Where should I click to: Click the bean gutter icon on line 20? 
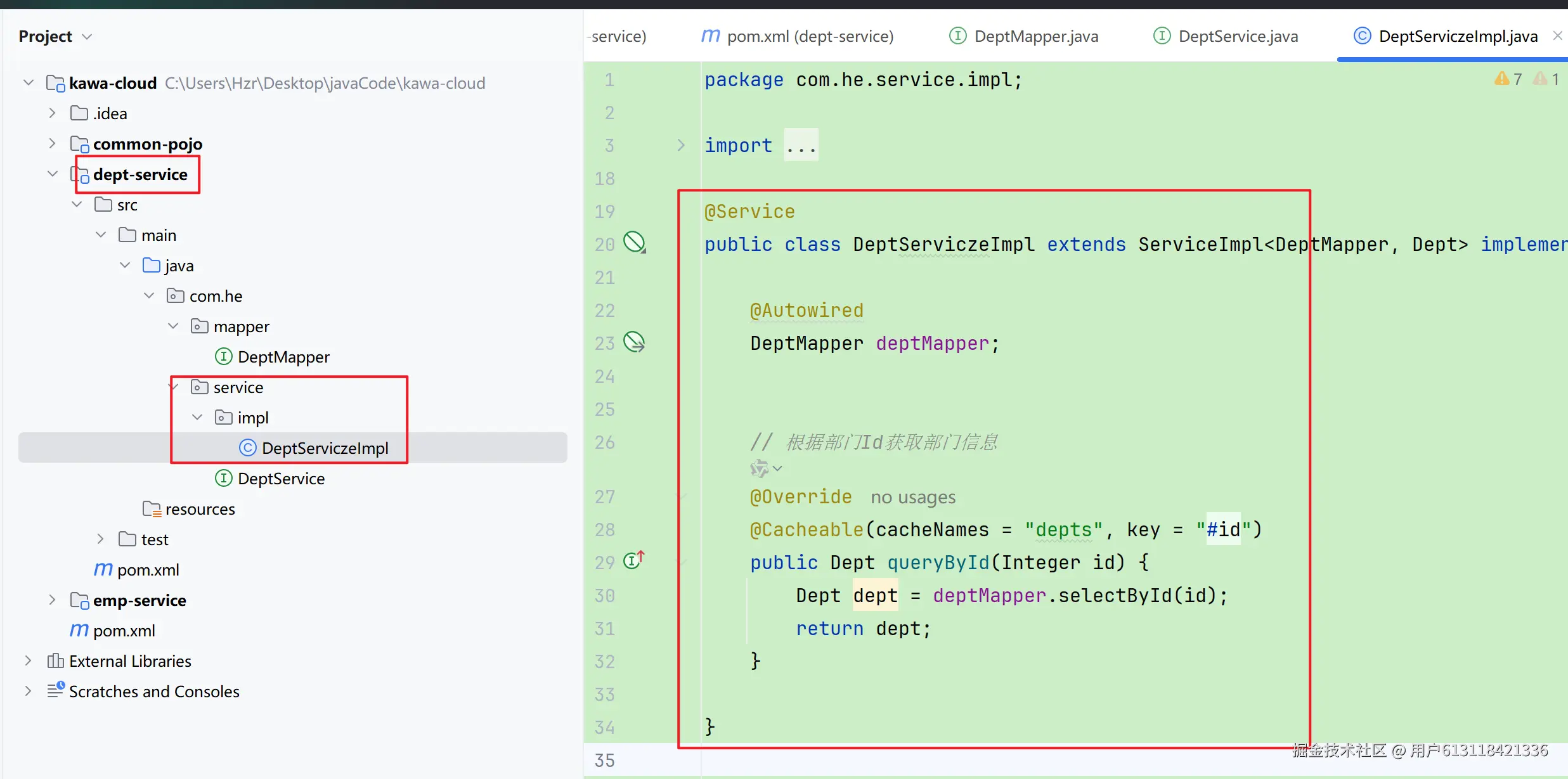click(x=634, y=242)
